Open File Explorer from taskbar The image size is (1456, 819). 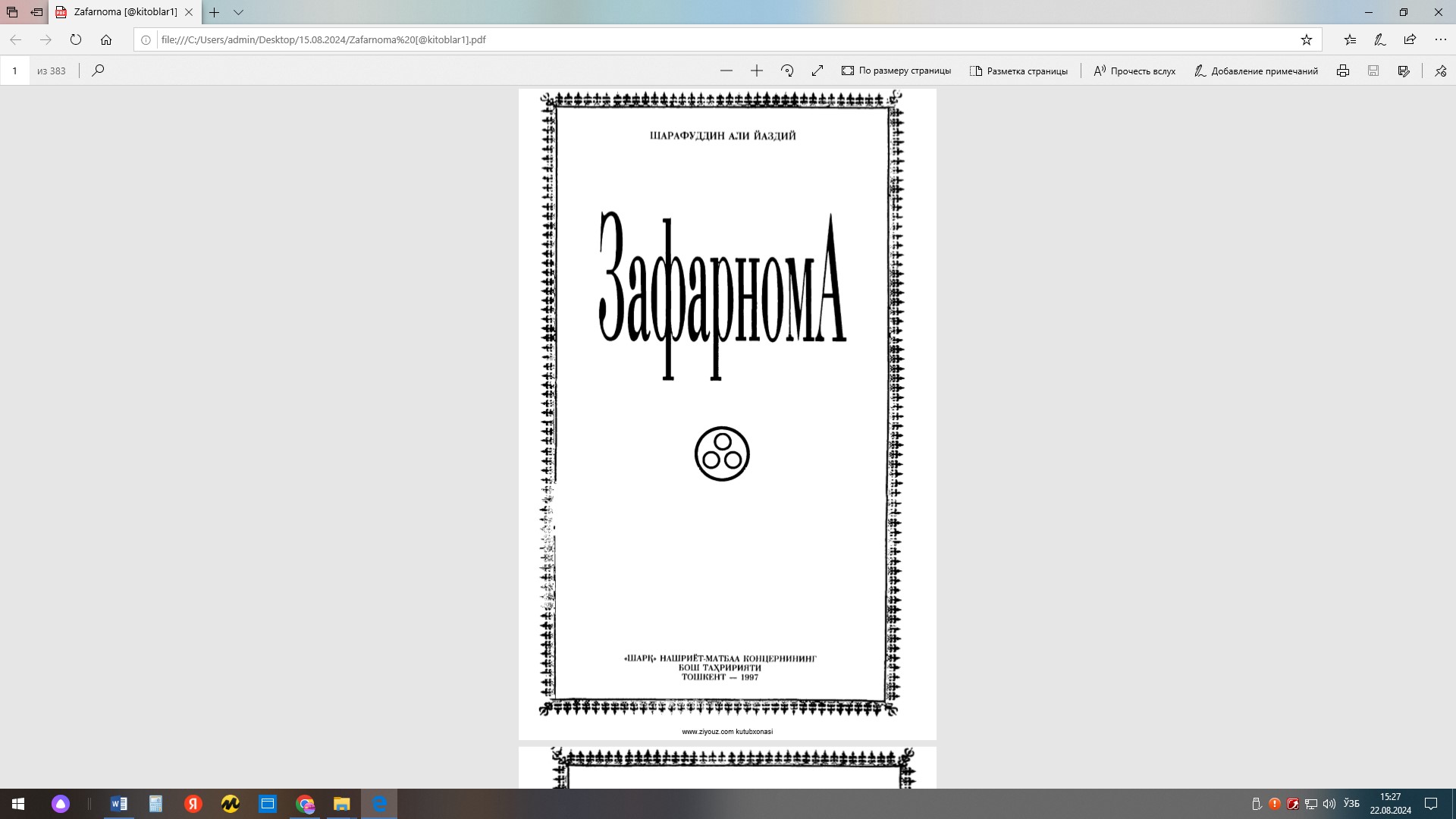click(x=342, y=804)
